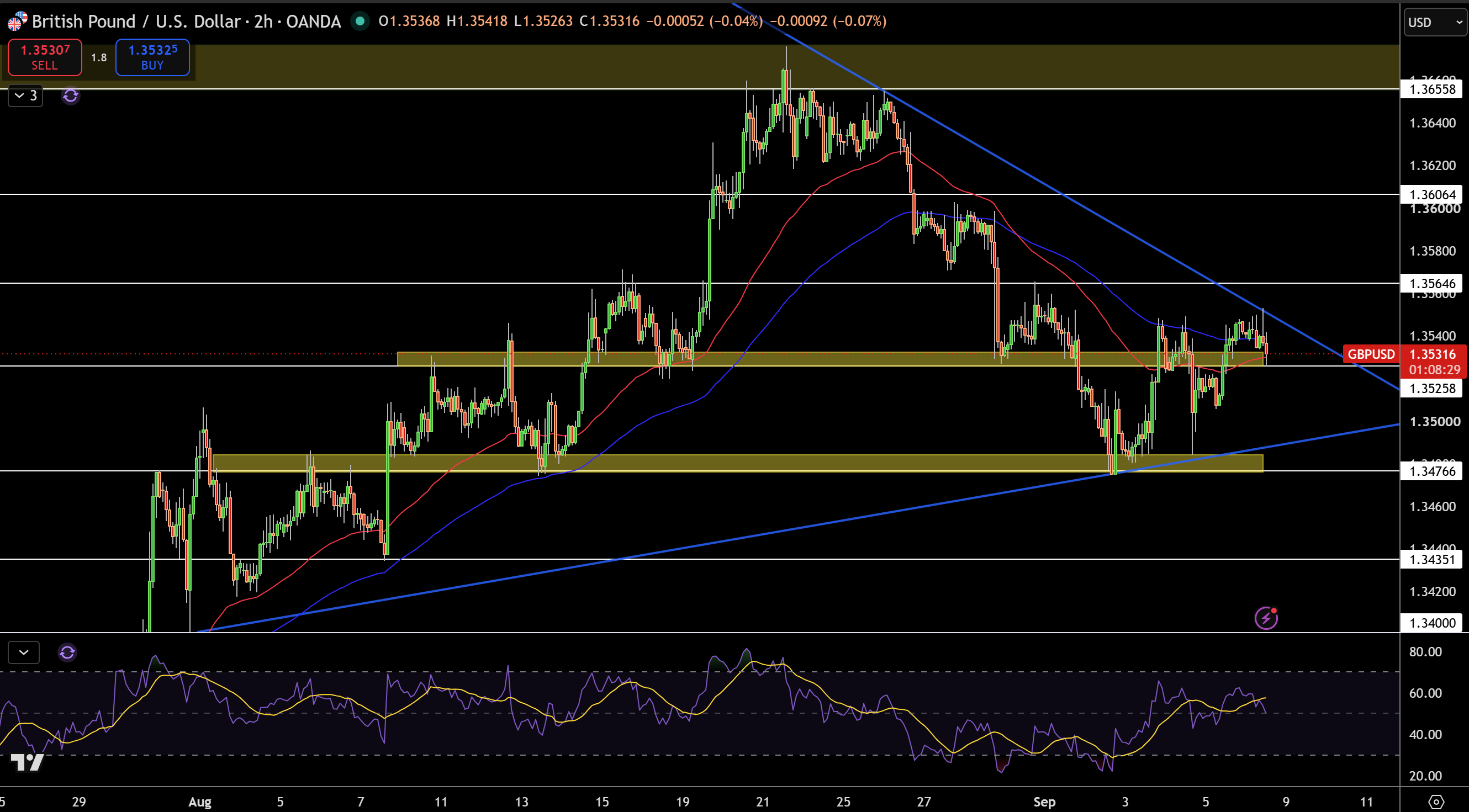Click the GBP USD flag icon

[17, 22]
